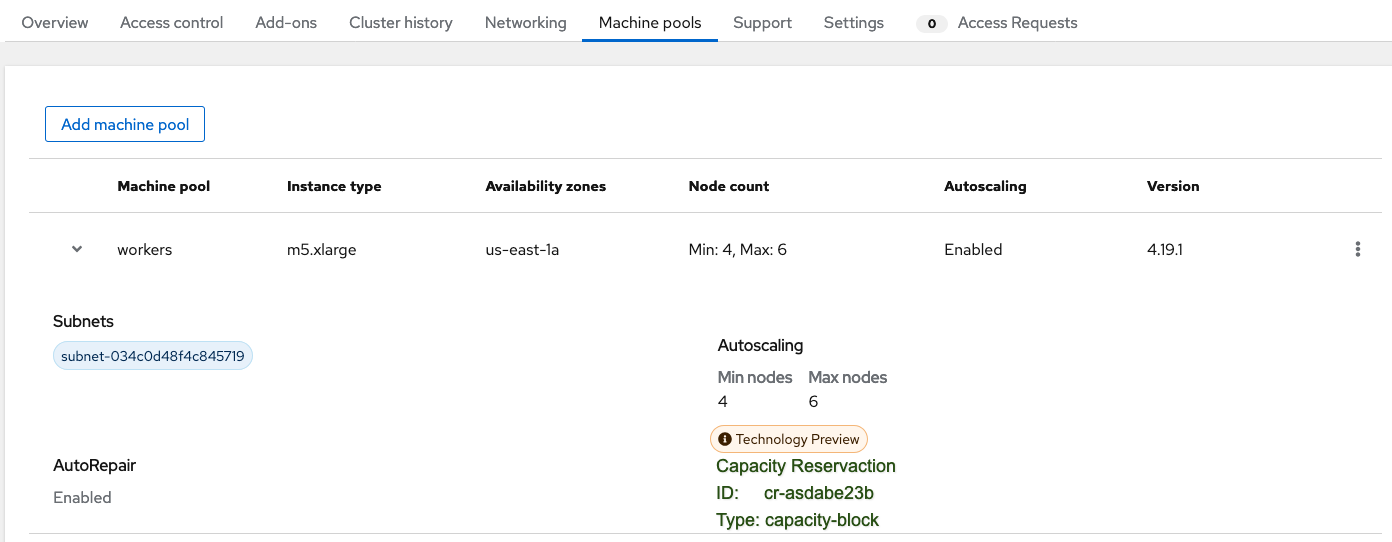Open the Support tab
This screenshot has height=542, width=1392.
[x=762, y=22]
